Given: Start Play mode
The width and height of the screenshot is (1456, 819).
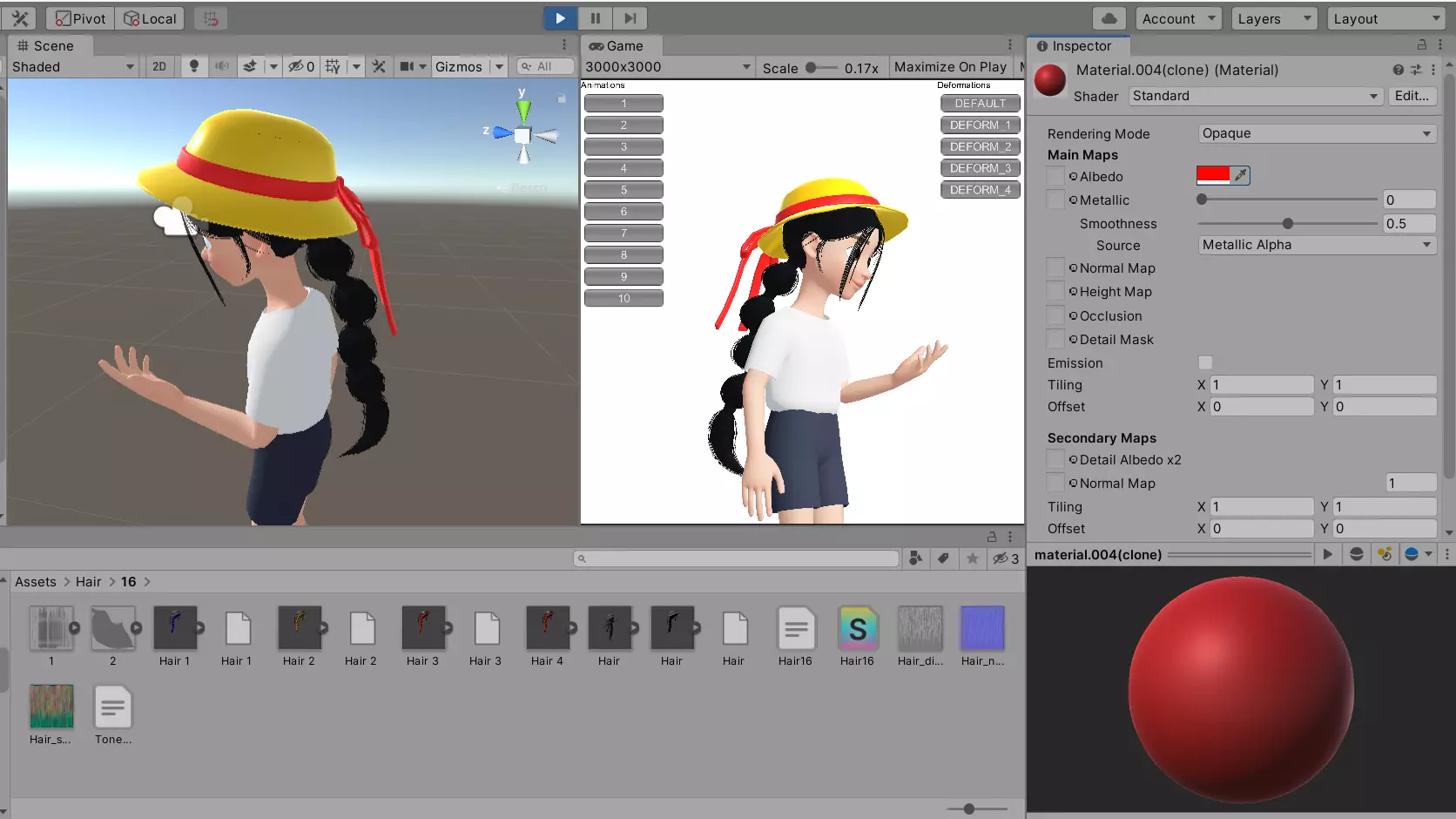Looking at the screenshot, I should coord(560,18).
